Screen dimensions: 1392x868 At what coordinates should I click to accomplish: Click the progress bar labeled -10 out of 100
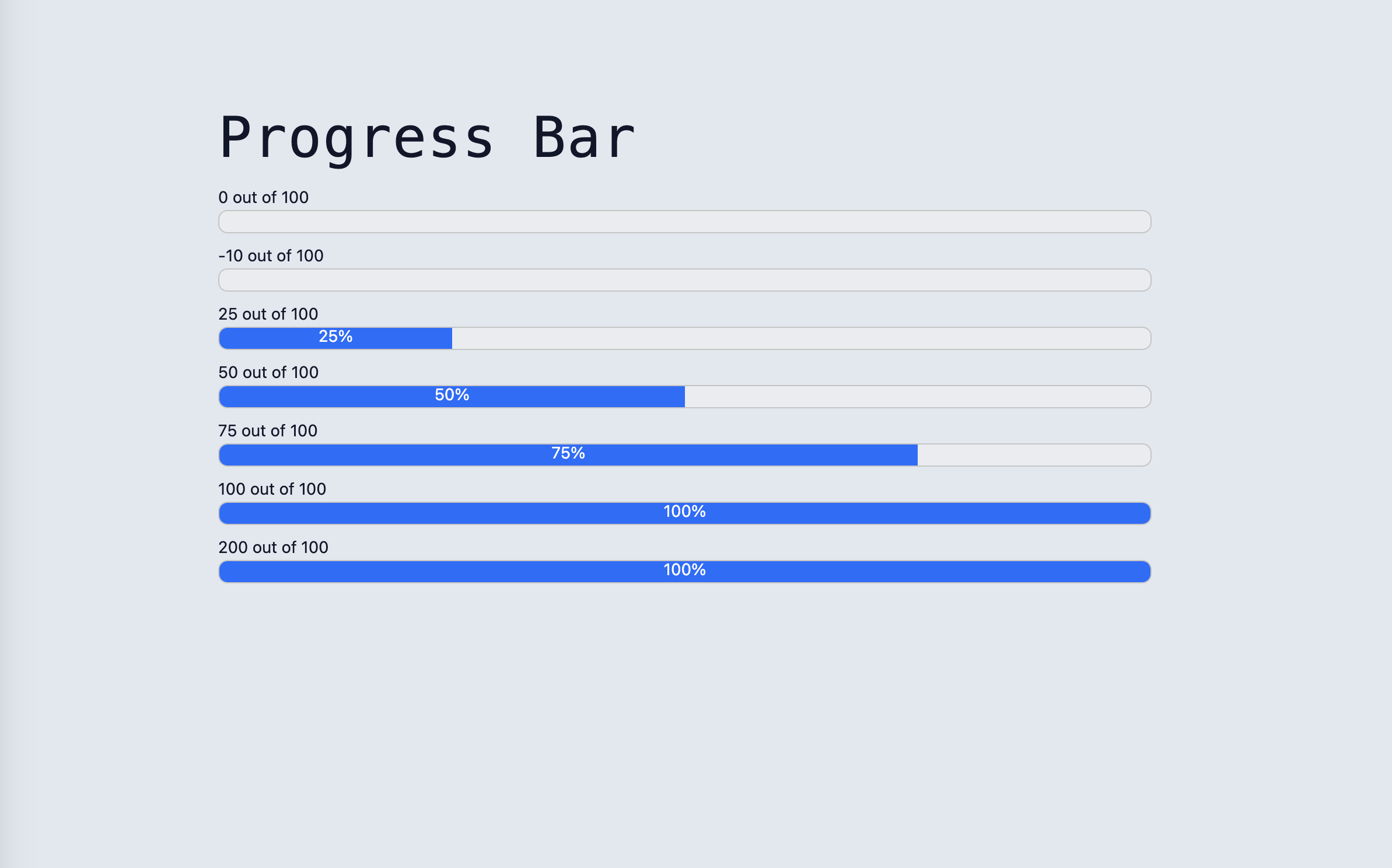(683, 280)
